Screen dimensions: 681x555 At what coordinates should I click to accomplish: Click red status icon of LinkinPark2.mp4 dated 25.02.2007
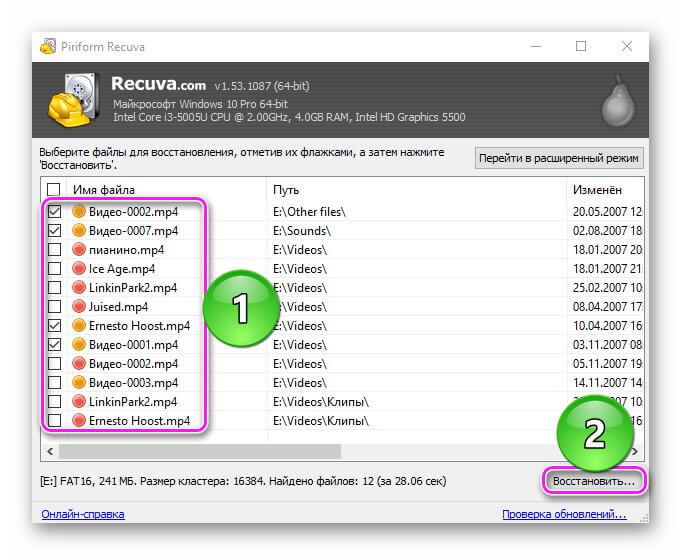pyautogui.click(x=79, y=287)
